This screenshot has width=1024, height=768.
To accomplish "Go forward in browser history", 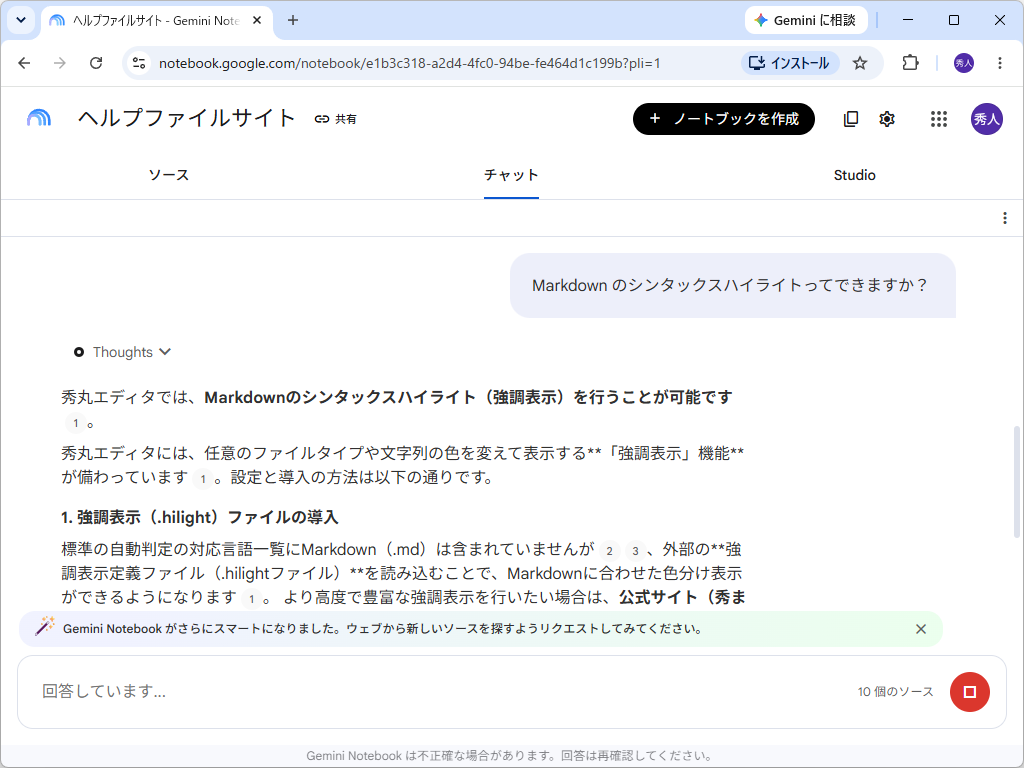I will 59,63.
